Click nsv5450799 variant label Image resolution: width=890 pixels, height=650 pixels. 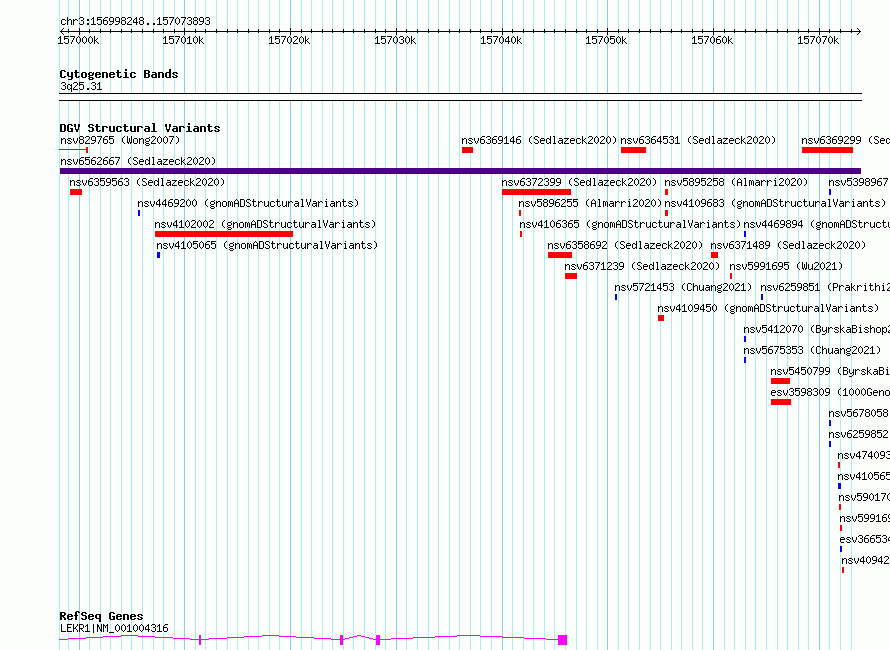(830, 371)
